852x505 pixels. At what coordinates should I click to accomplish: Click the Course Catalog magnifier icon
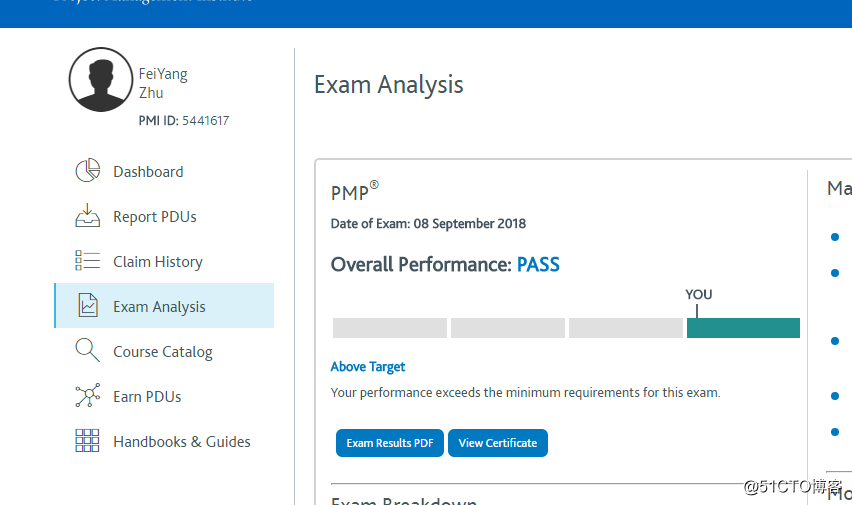(x=87, y=350)
